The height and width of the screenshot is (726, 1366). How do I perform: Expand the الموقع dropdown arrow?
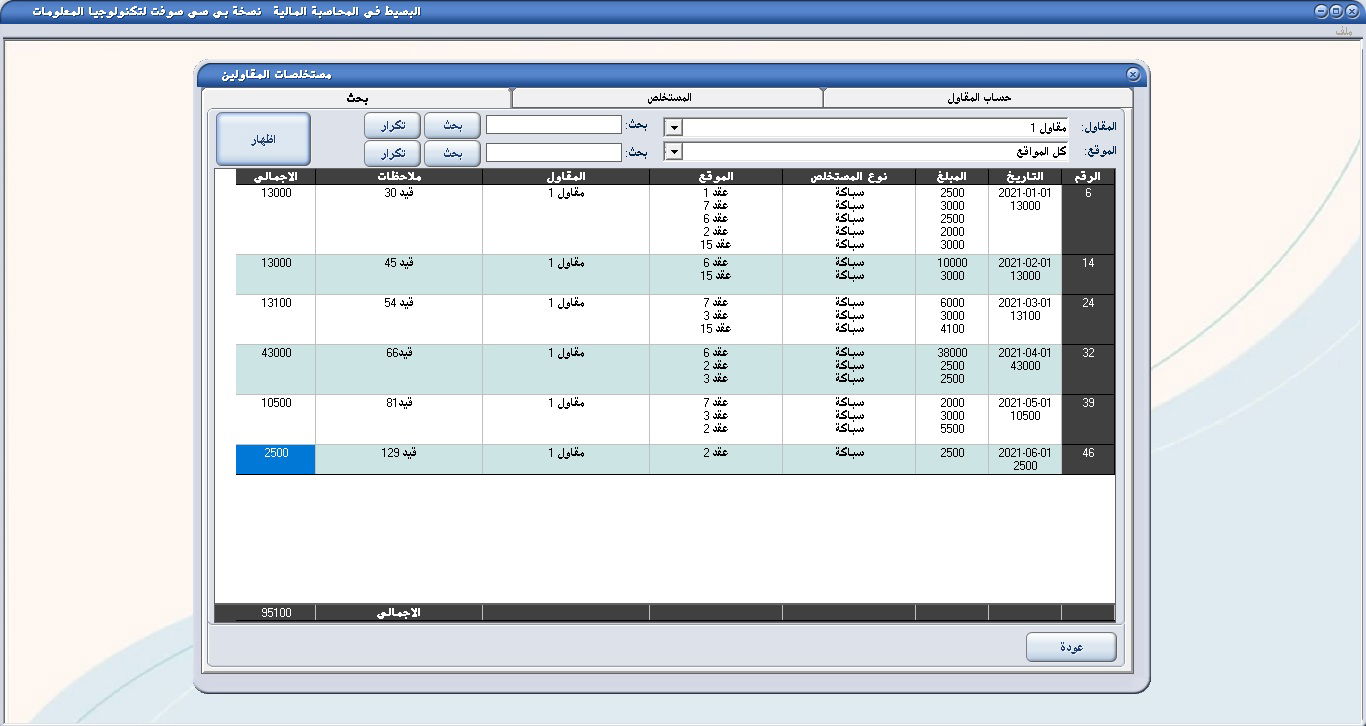pos(674,151)
